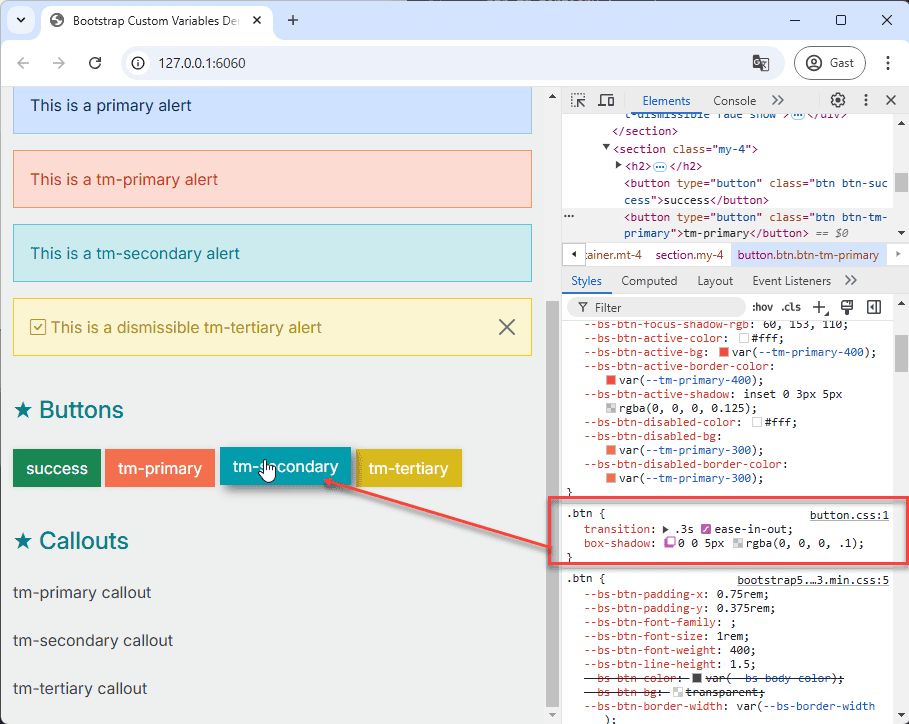Viewport: 909px width, 724px height.
Task: Click the page vertical scrollbar
Action: [552, 502]
